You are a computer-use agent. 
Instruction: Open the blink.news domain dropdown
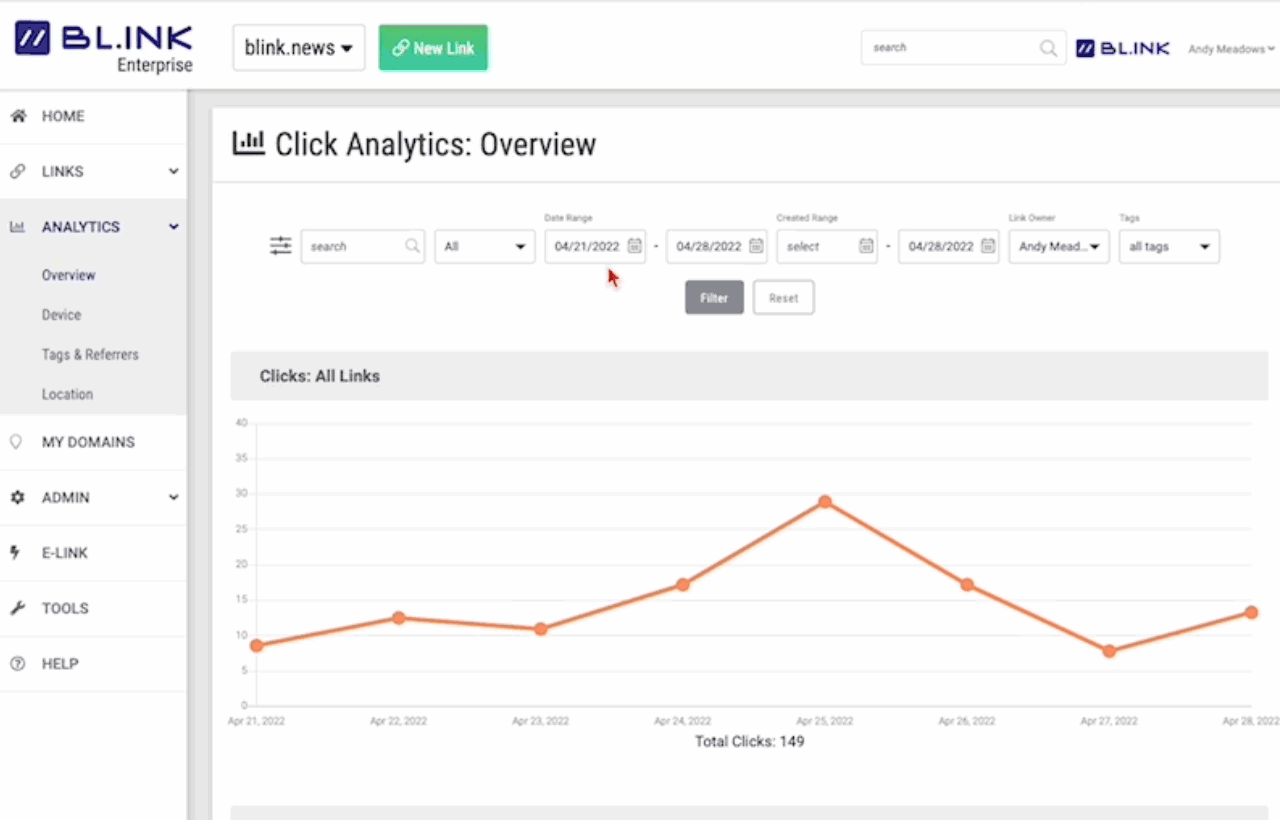pos(299,48)
